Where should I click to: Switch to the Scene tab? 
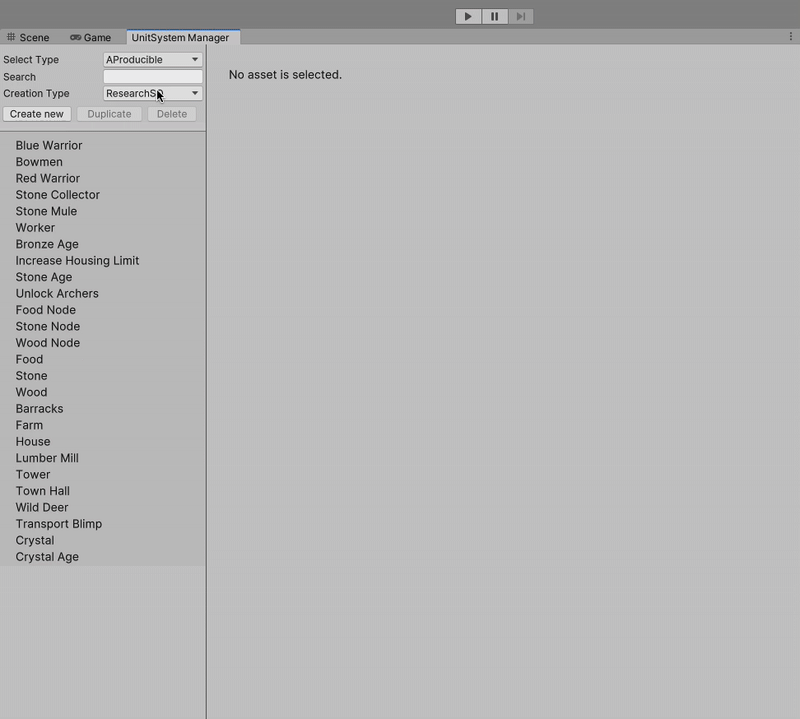coord(28,38)
